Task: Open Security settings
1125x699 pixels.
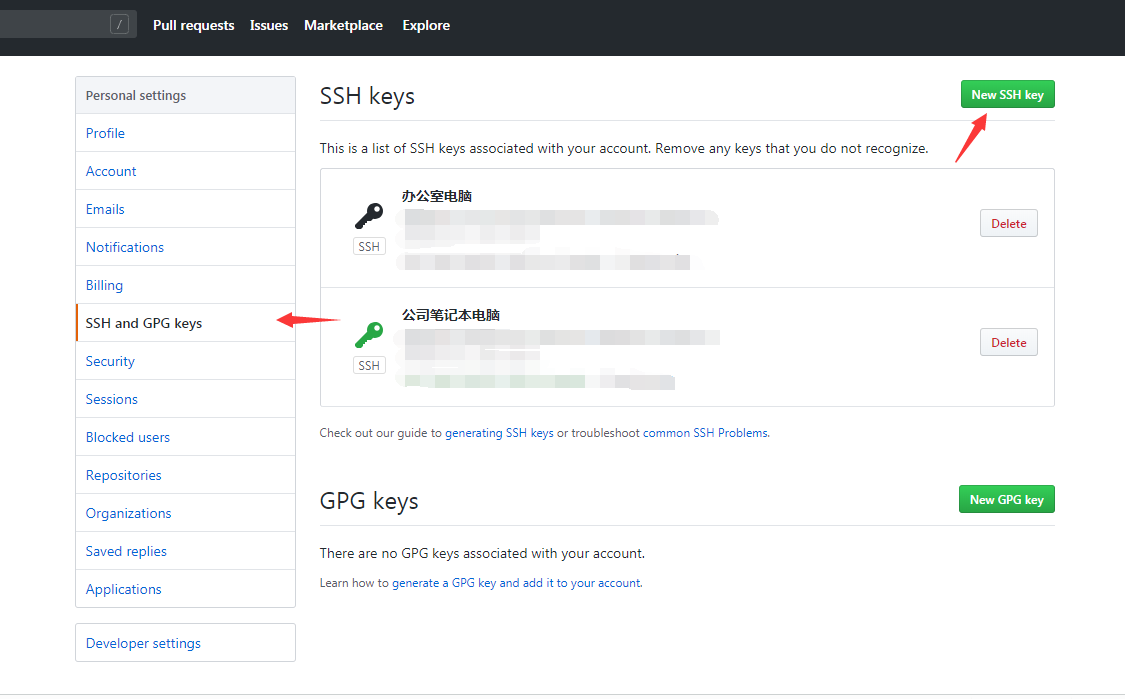Action: click(x=185, y=362)
